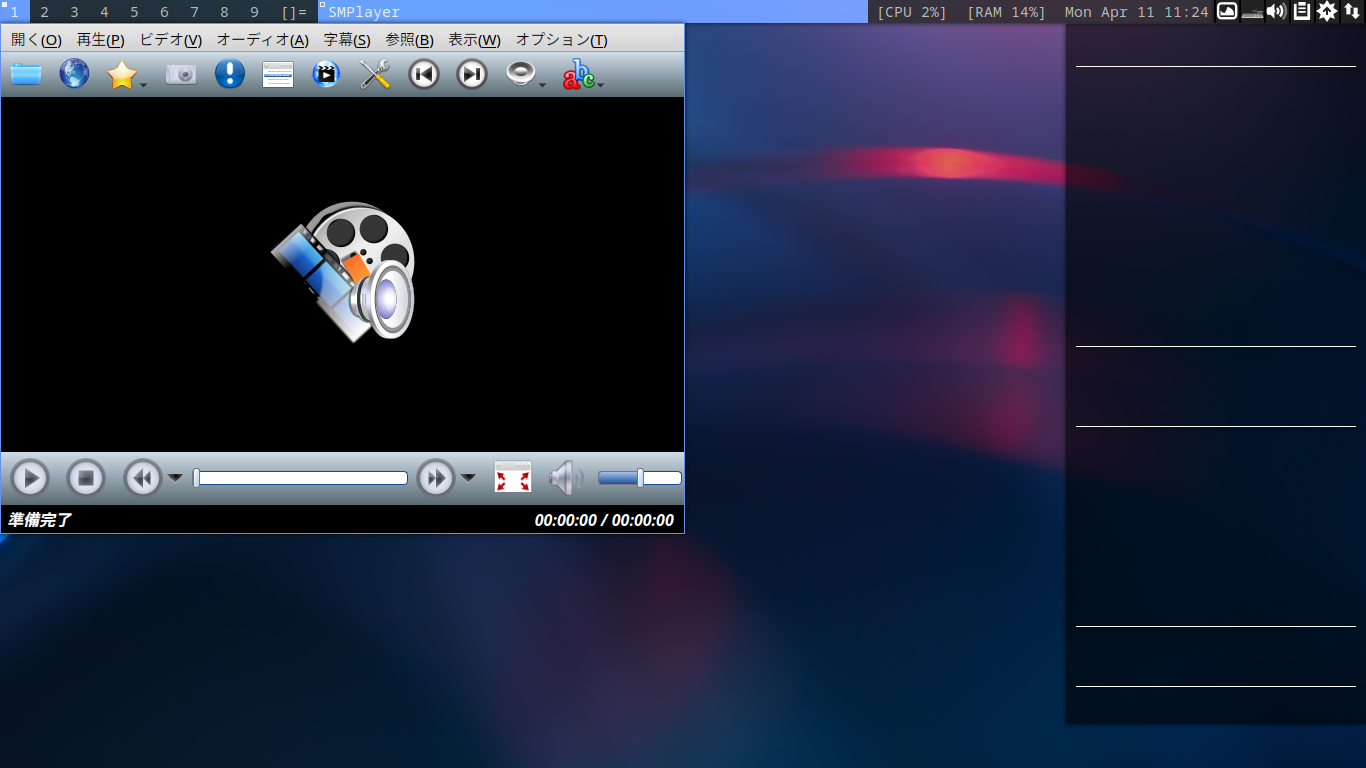Switch to workspace 9

(255, 12)
